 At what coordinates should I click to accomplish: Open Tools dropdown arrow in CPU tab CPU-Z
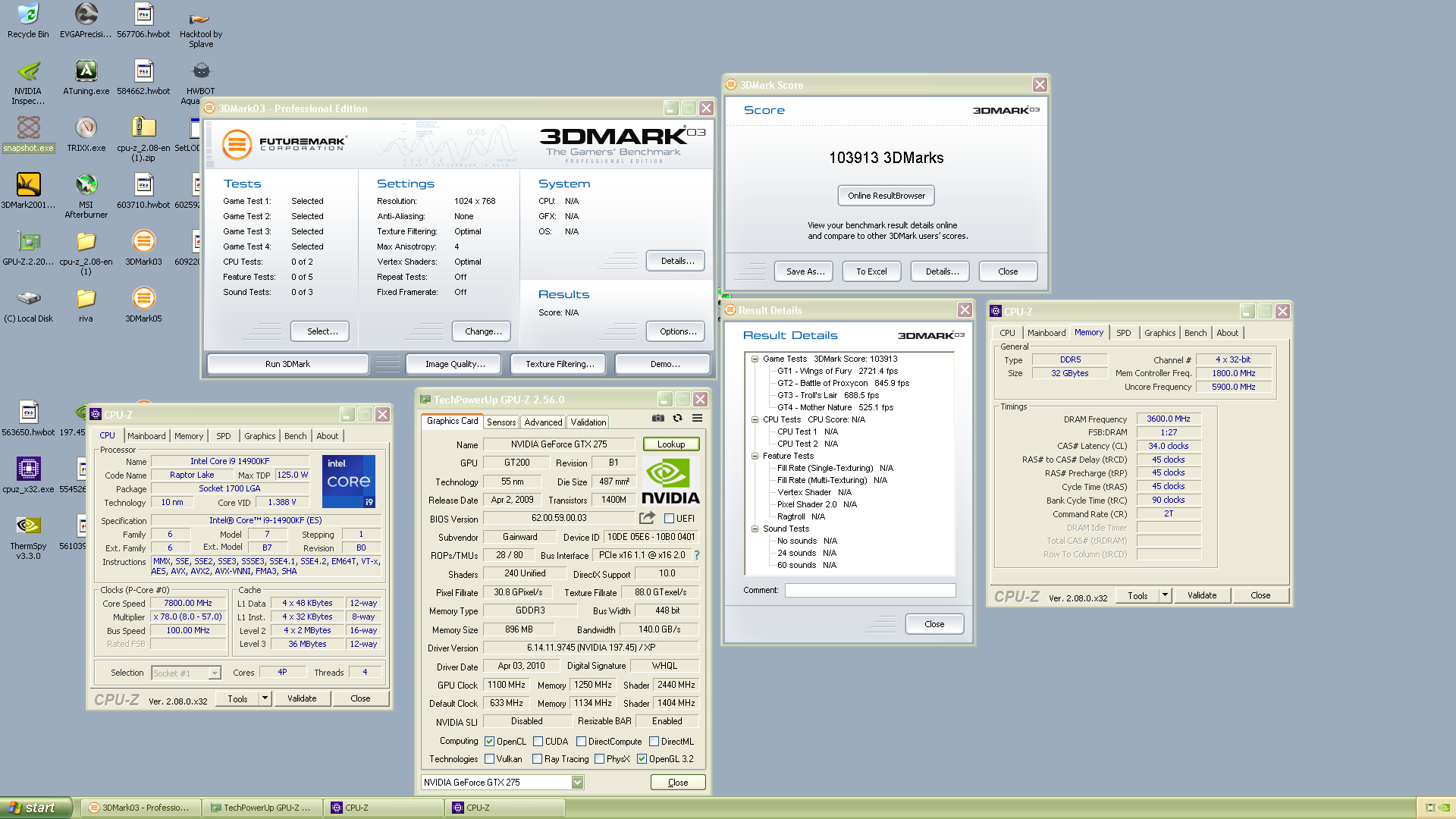point(265,698)
